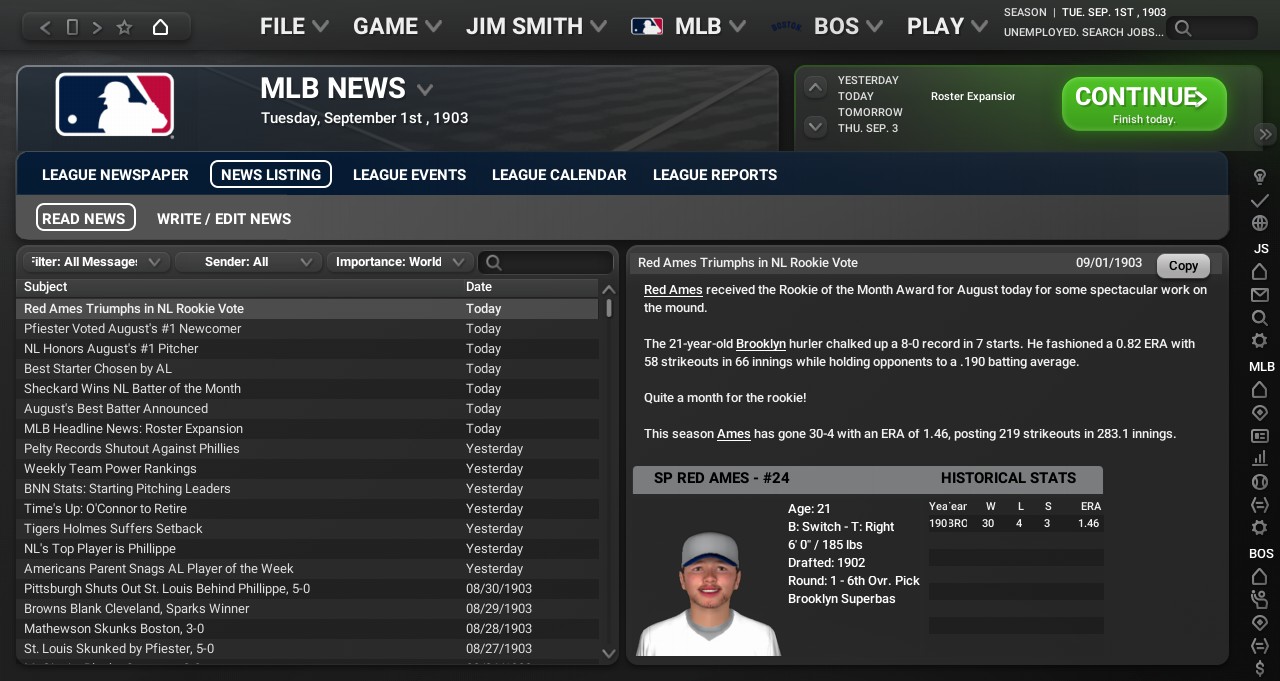Click the Red Ames player portrait
This screenshot has width=1280, height=681.
click(x=708, y=591)
